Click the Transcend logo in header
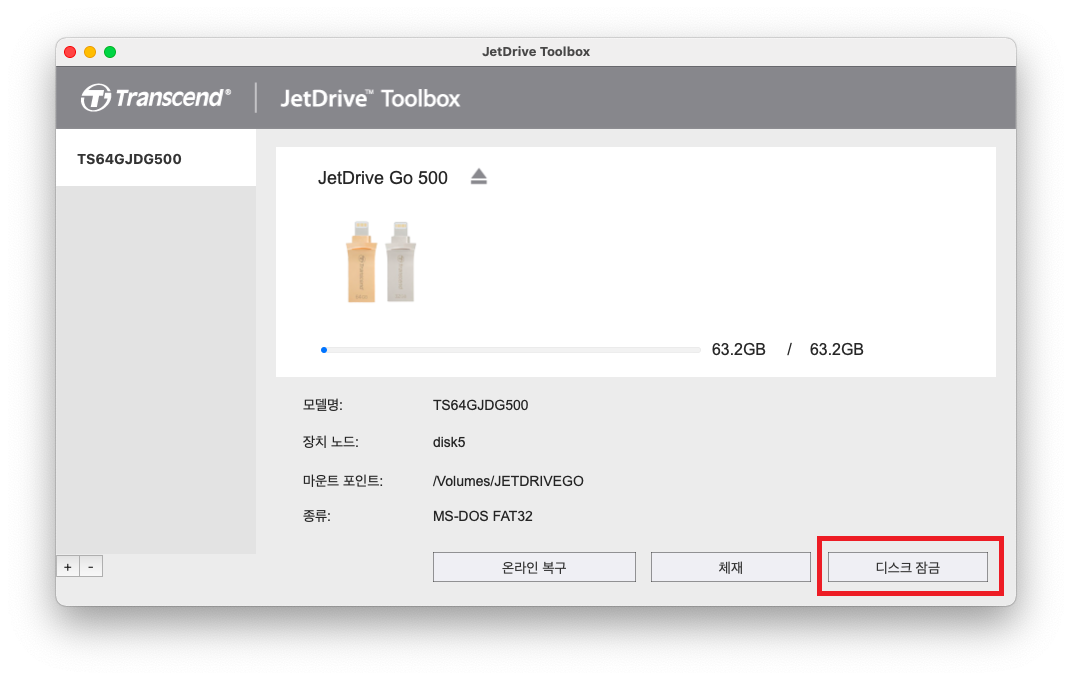The image size is (1072, 680). pyautogui.click(x=156, y=98)
